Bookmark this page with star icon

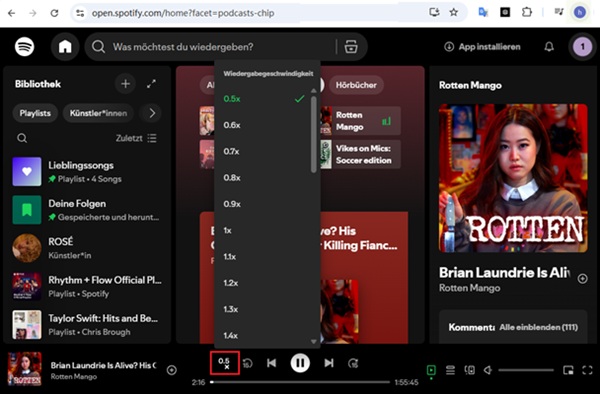(453, 13)
